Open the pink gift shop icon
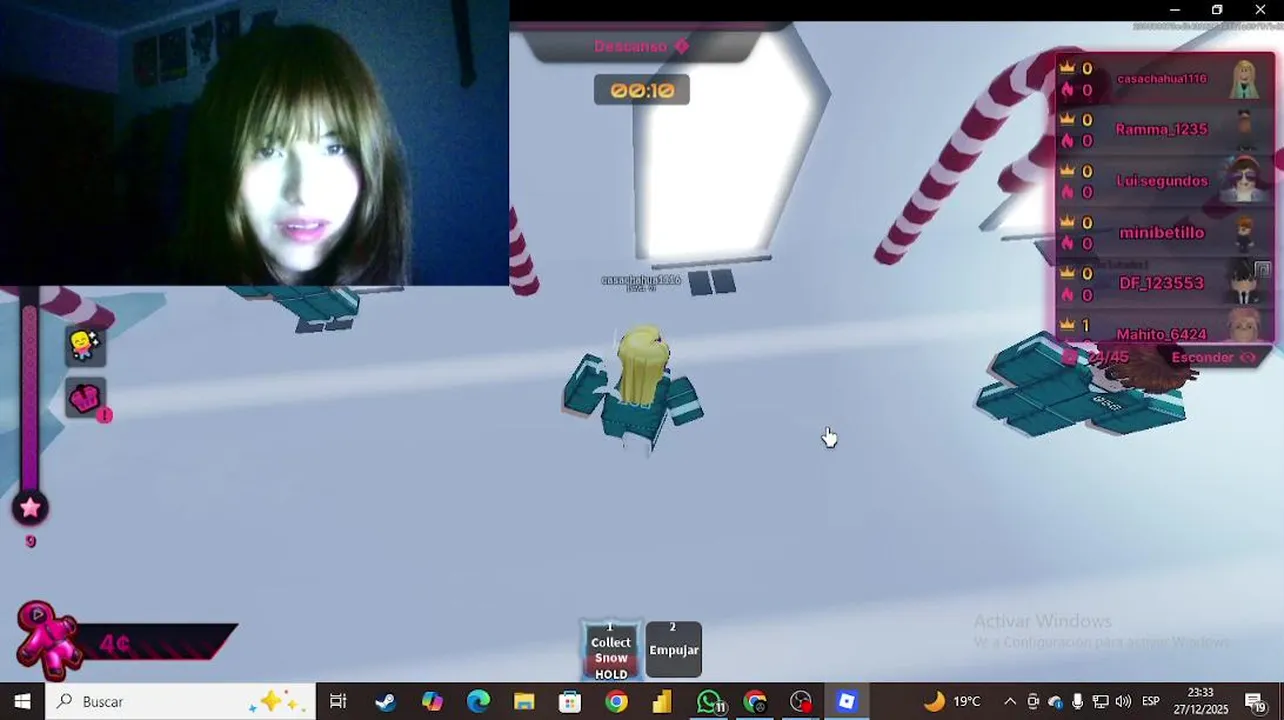Image resolution: width=1284 pixels, height=720 pixels. click(x=85, y=398)
